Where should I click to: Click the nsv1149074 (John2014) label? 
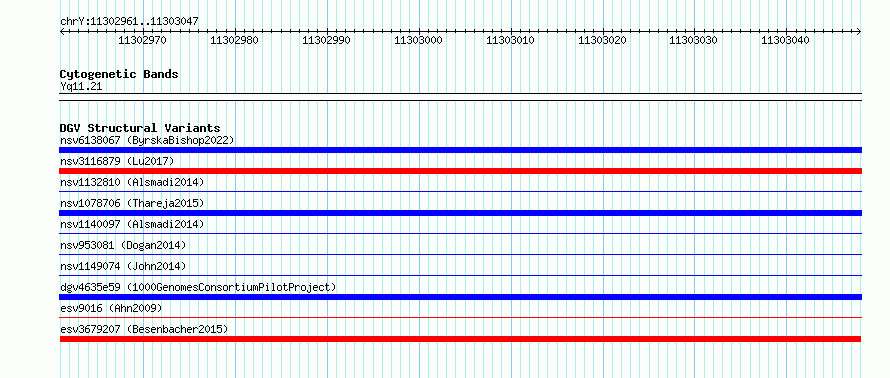coord(123,266)
